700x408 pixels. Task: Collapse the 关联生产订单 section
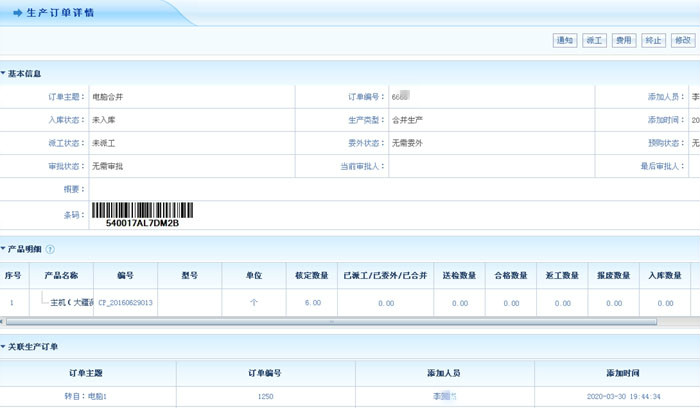click(4, 346)
